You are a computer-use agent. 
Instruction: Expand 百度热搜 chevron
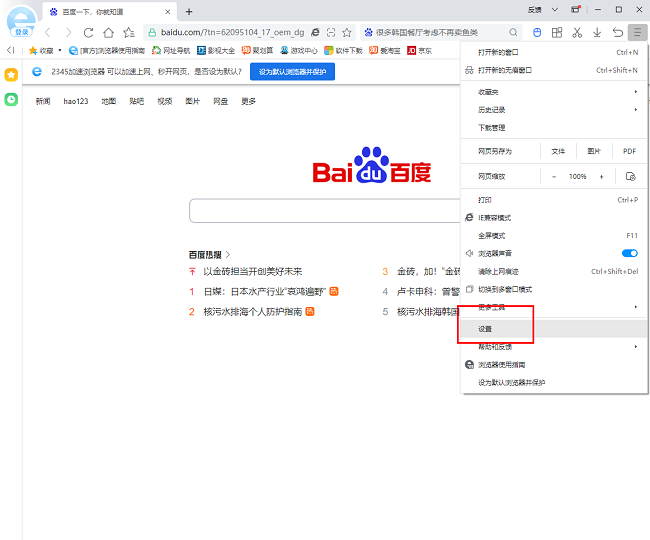coord(228,254)
